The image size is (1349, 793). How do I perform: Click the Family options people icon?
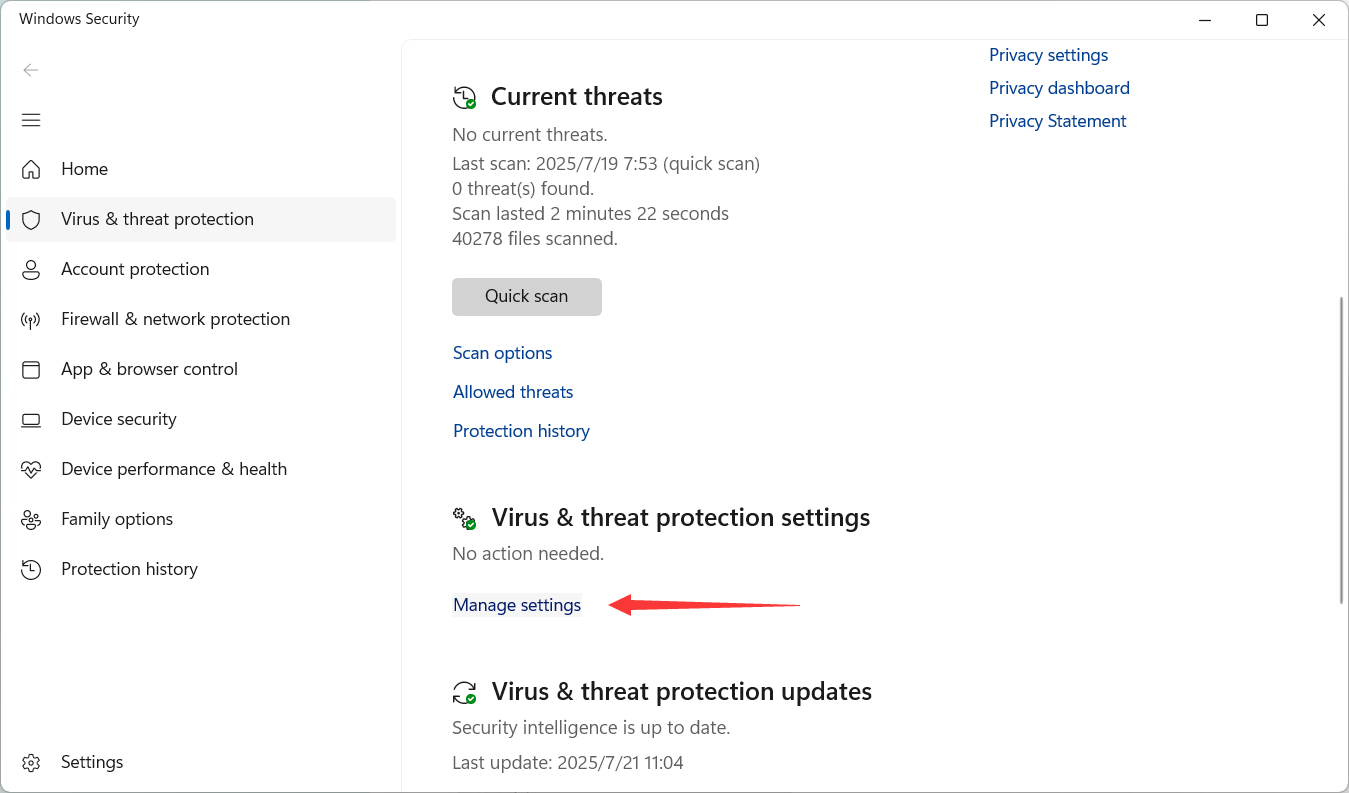point(31,519)
